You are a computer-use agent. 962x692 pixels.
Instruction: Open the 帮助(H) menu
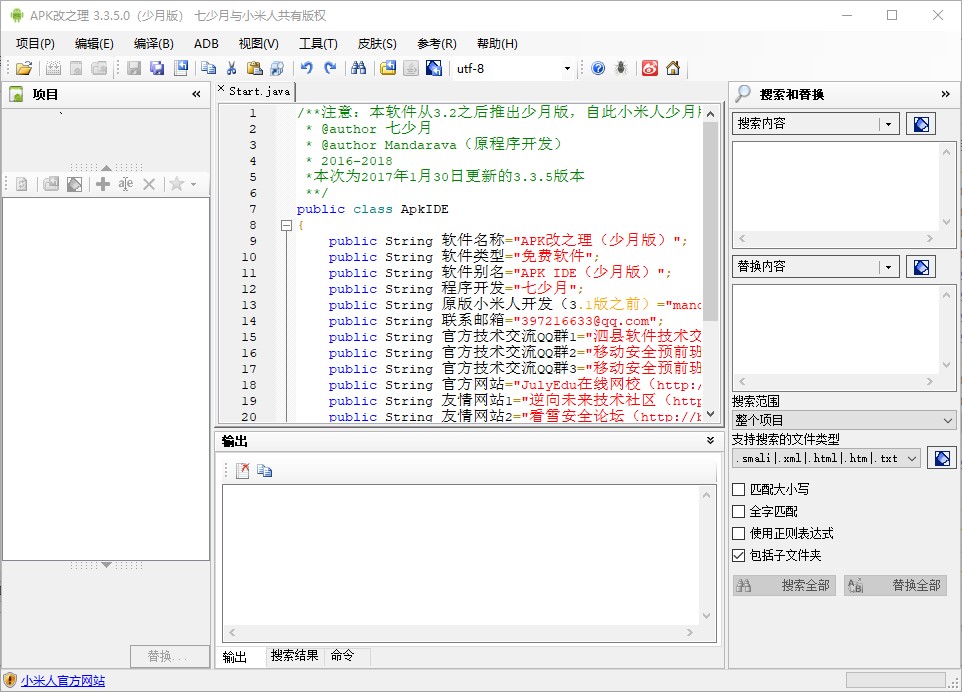tap(497, 44)
